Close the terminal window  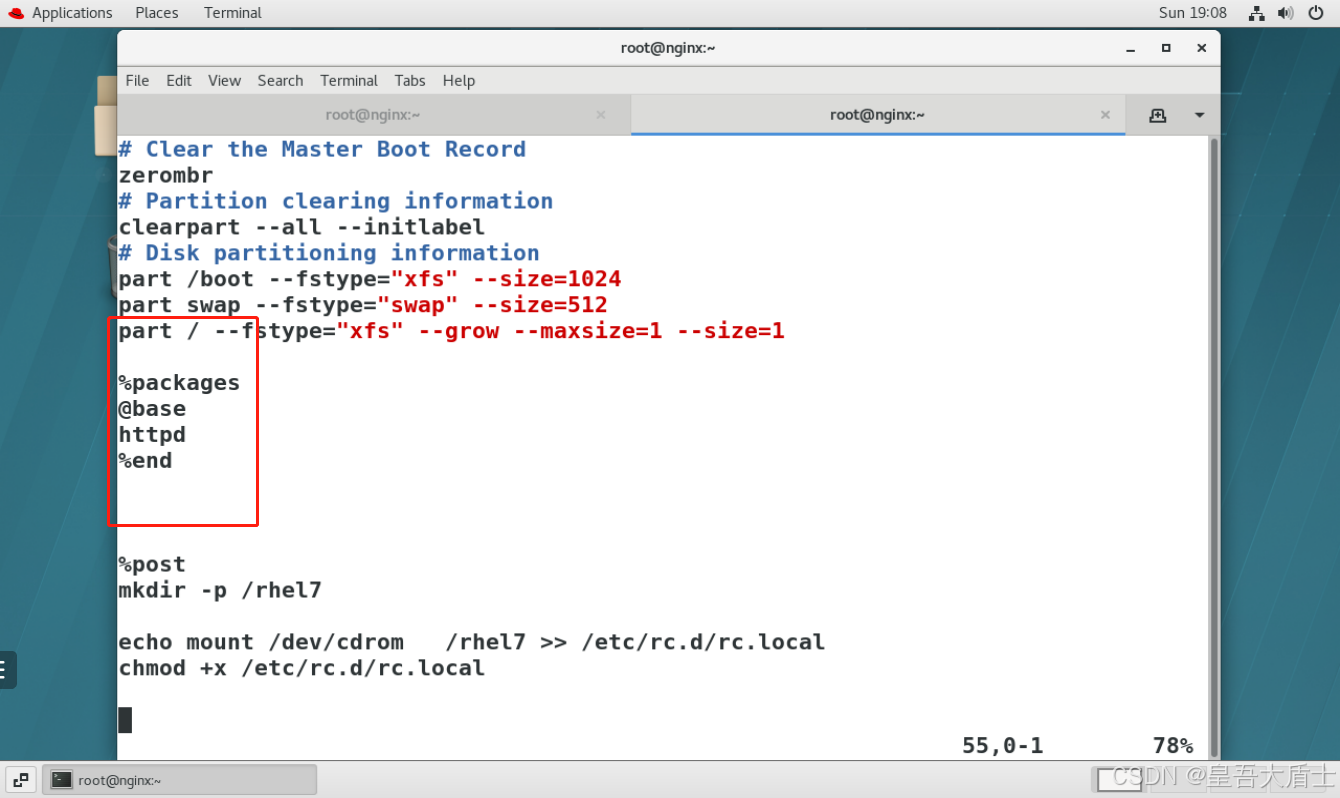[1201, 48]
